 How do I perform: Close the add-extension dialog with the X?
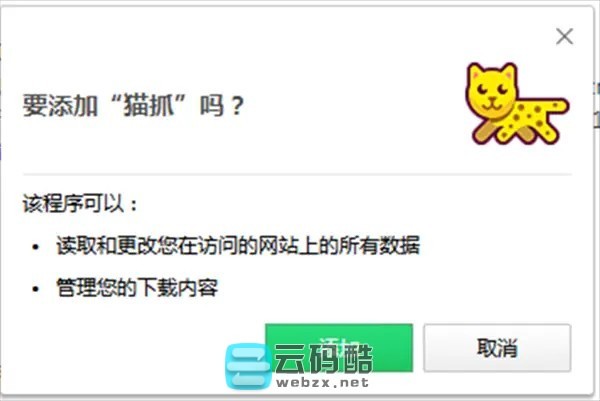(x=564, y=37)
